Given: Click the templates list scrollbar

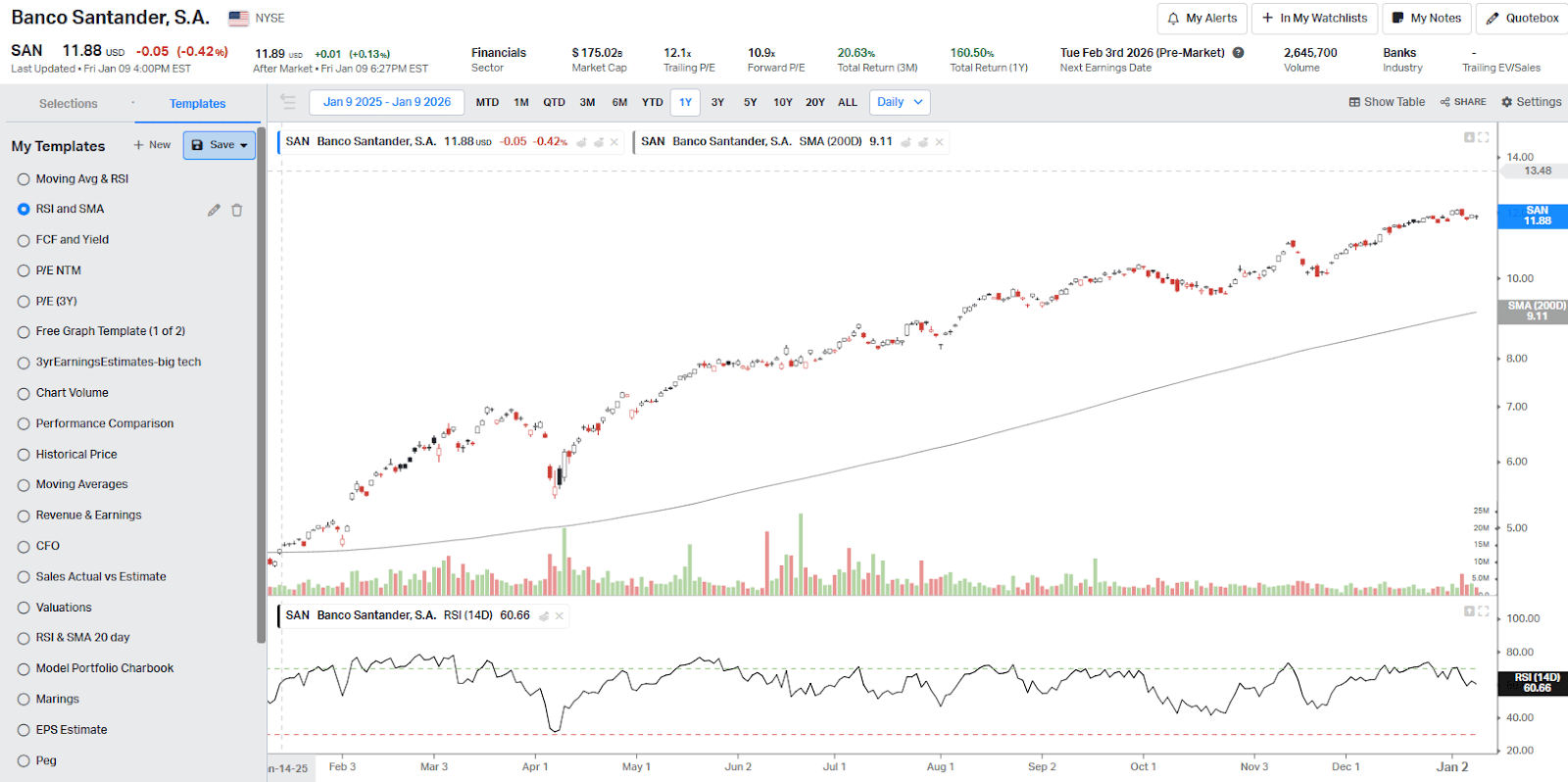Looking at the screenshot, I should pos(262,385).
